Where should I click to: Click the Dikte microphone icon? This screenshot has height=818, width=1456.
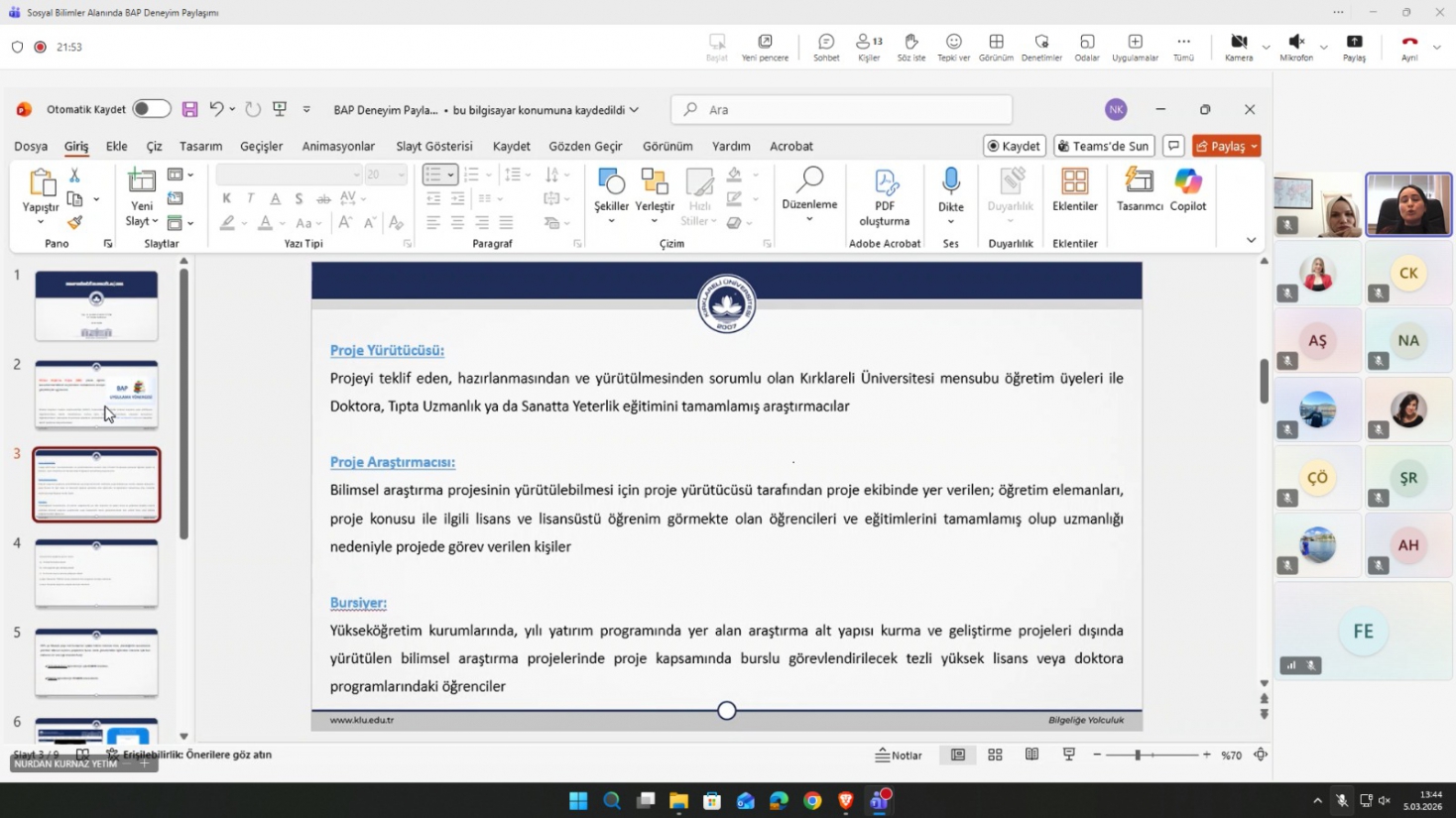950,182
